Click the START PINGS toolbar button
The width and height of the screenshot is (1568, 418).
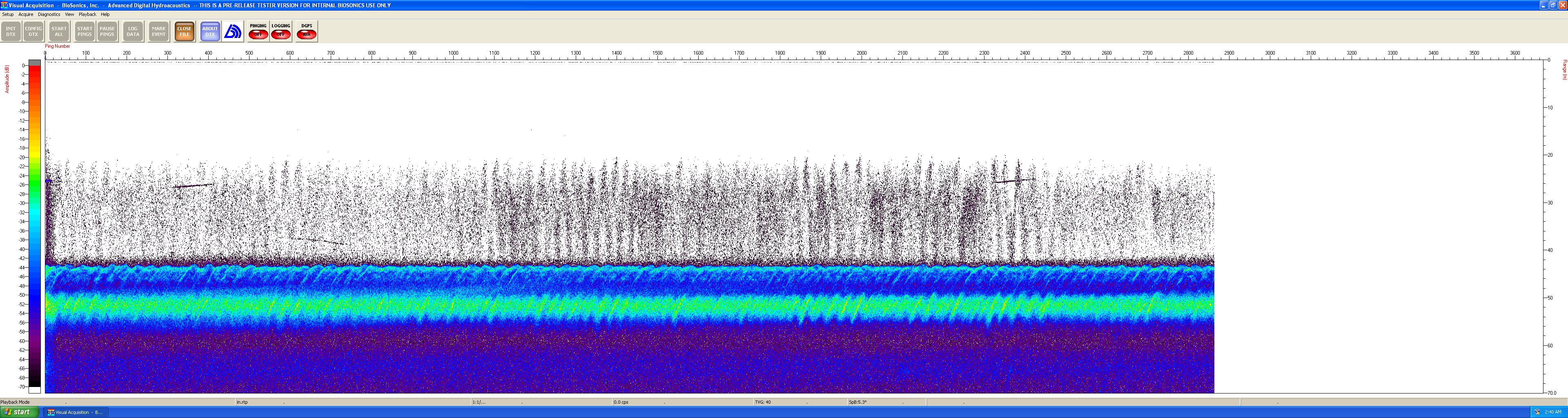[85, 32]
